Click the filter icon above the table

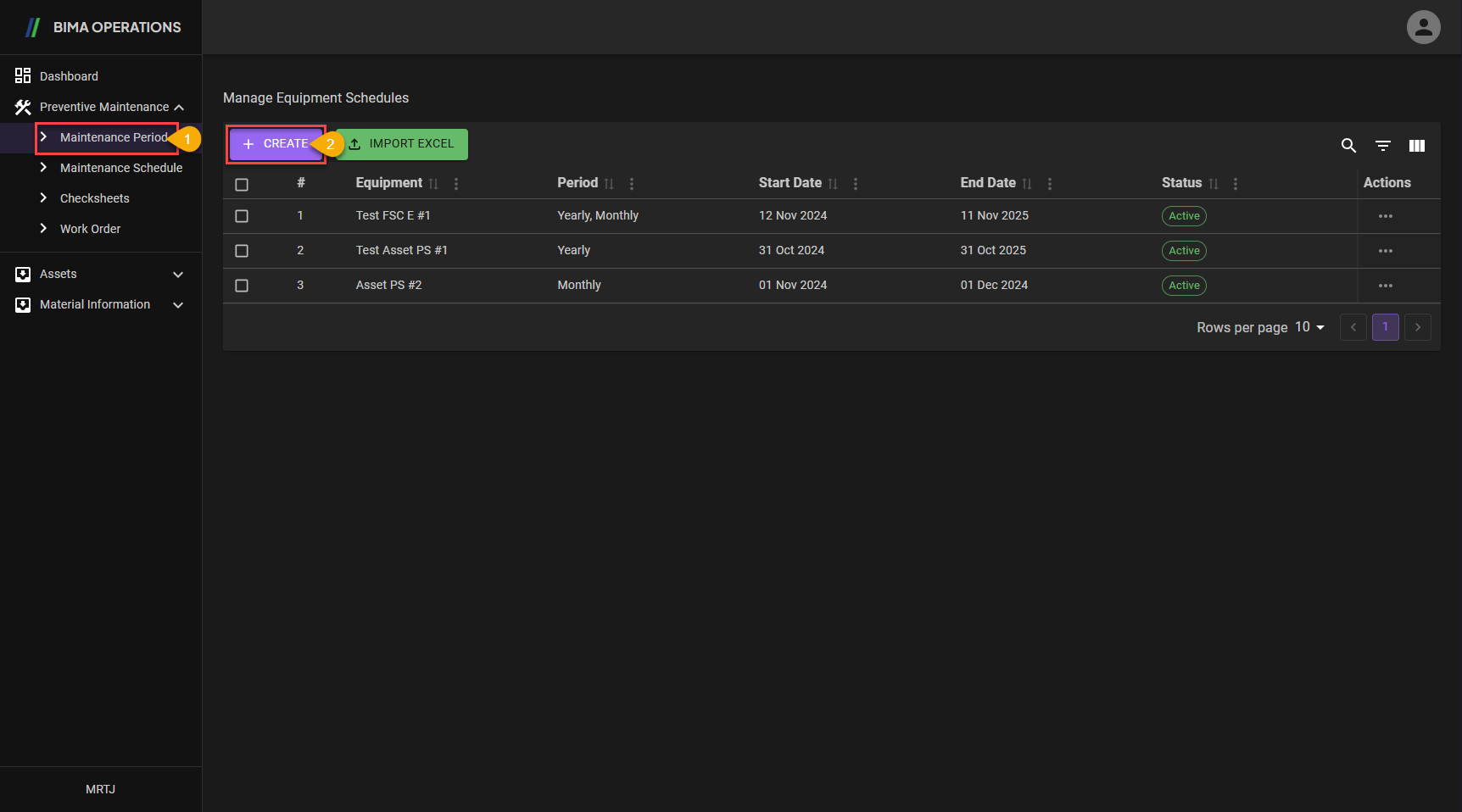click(1382, 146)
